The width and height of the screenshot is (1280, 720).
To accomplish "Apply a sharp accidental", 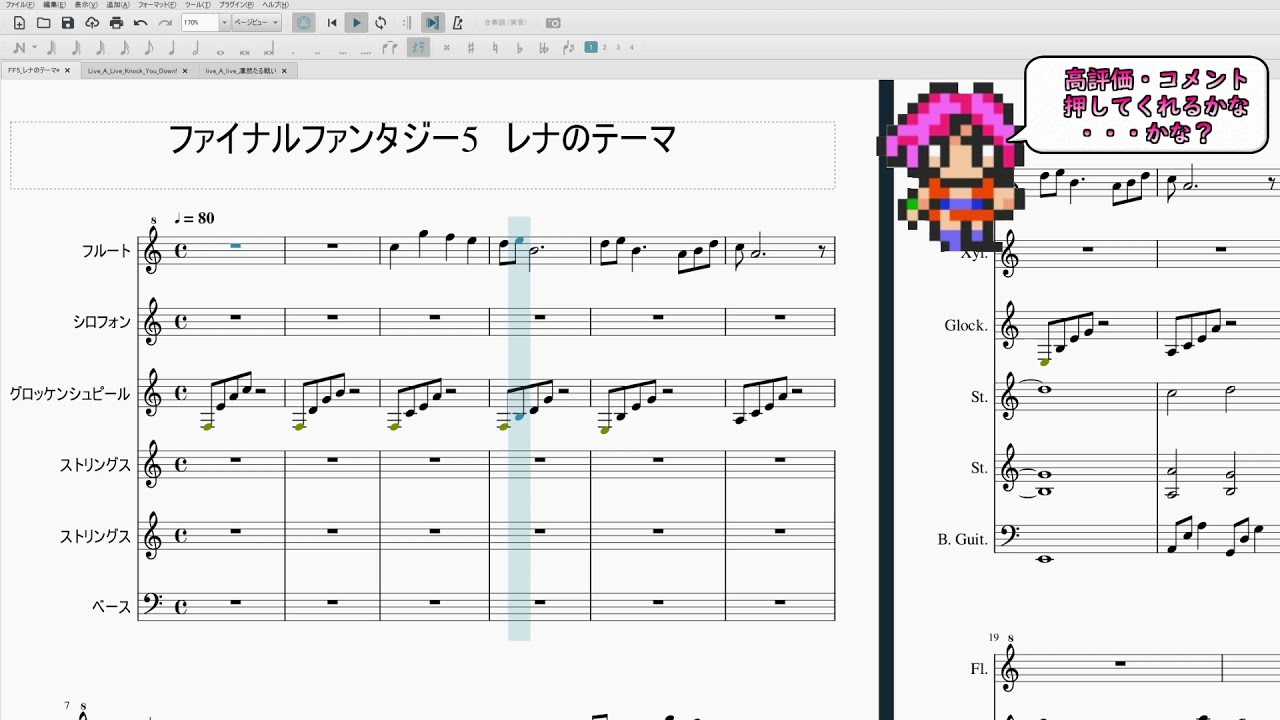I will [x=470, y=47].
